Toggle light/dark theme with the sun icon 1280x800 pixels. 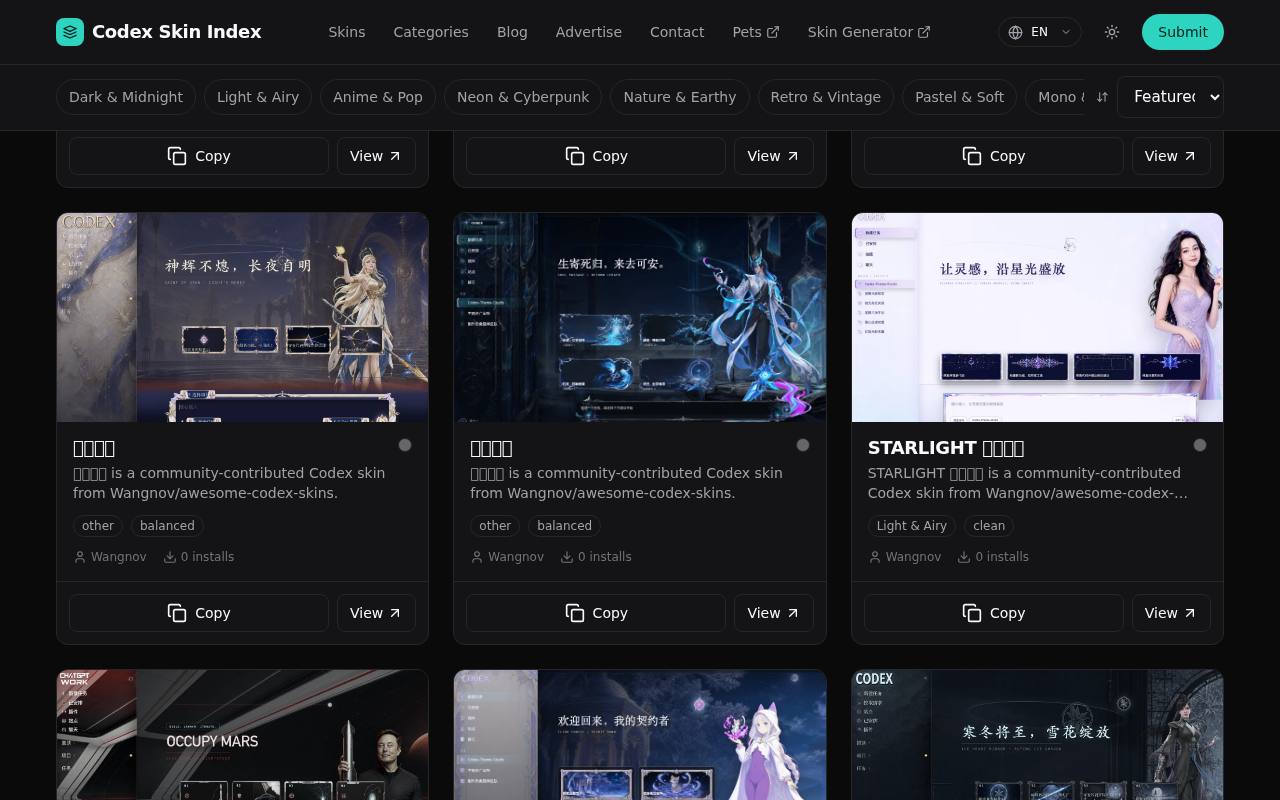coord(1112,32)
